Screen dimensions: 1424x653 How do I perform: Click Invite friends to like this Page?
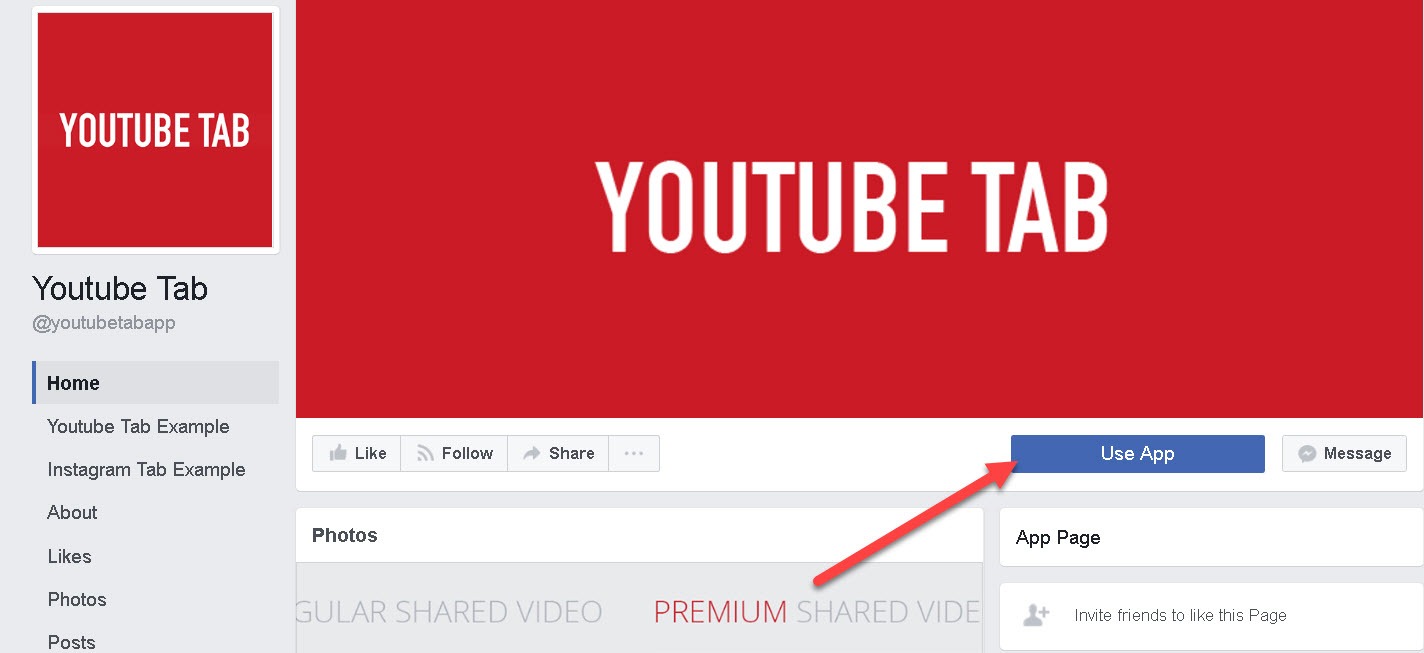pyautogui.click(x=1180, y=615)
